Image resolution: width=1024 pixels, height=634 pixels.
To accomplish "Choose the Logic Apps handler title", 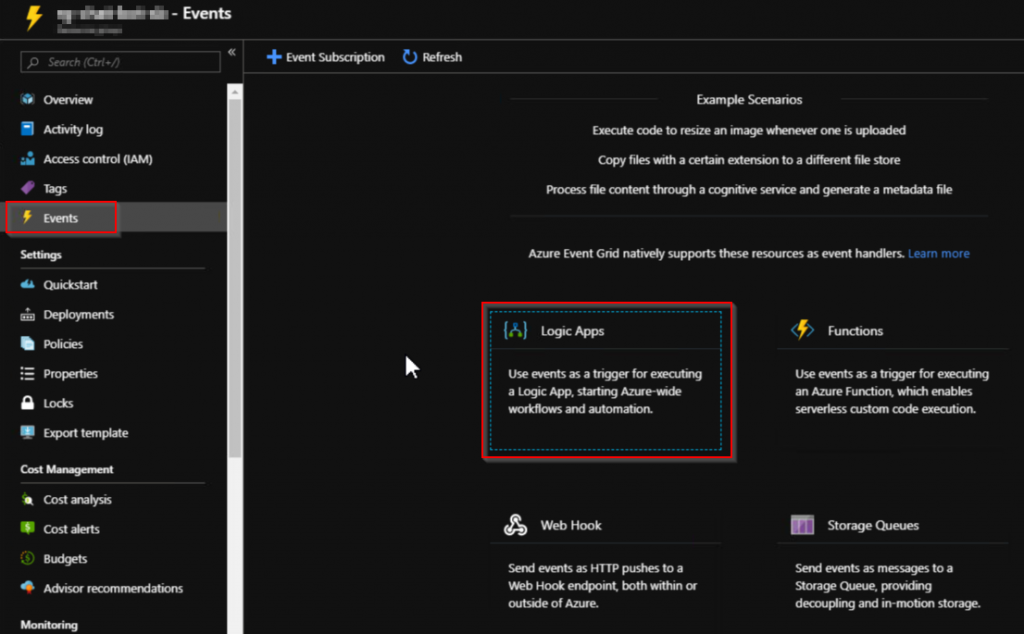I will (x=572, y=331).
